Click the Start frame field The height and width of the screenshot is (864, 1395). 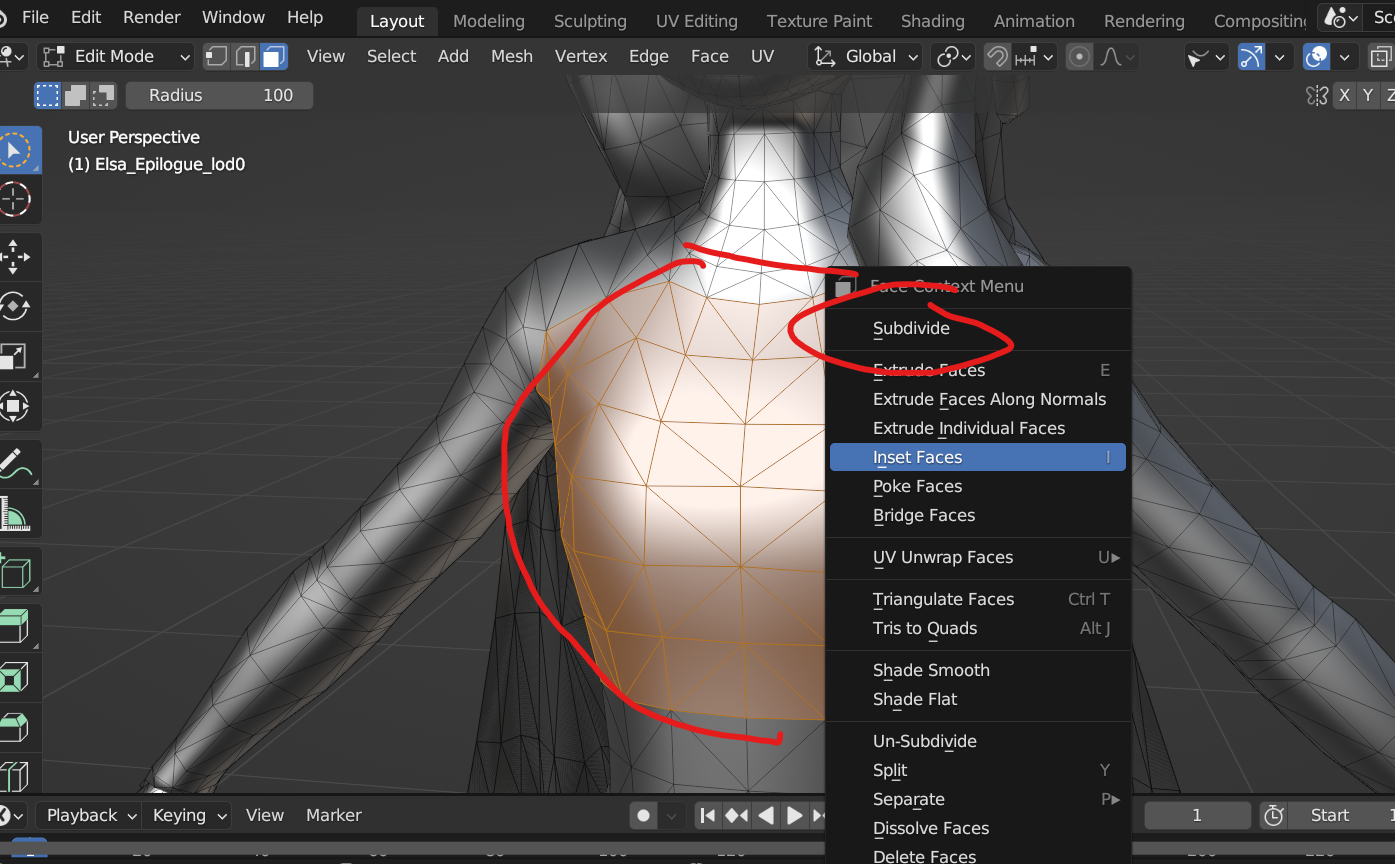point(1342,815)
